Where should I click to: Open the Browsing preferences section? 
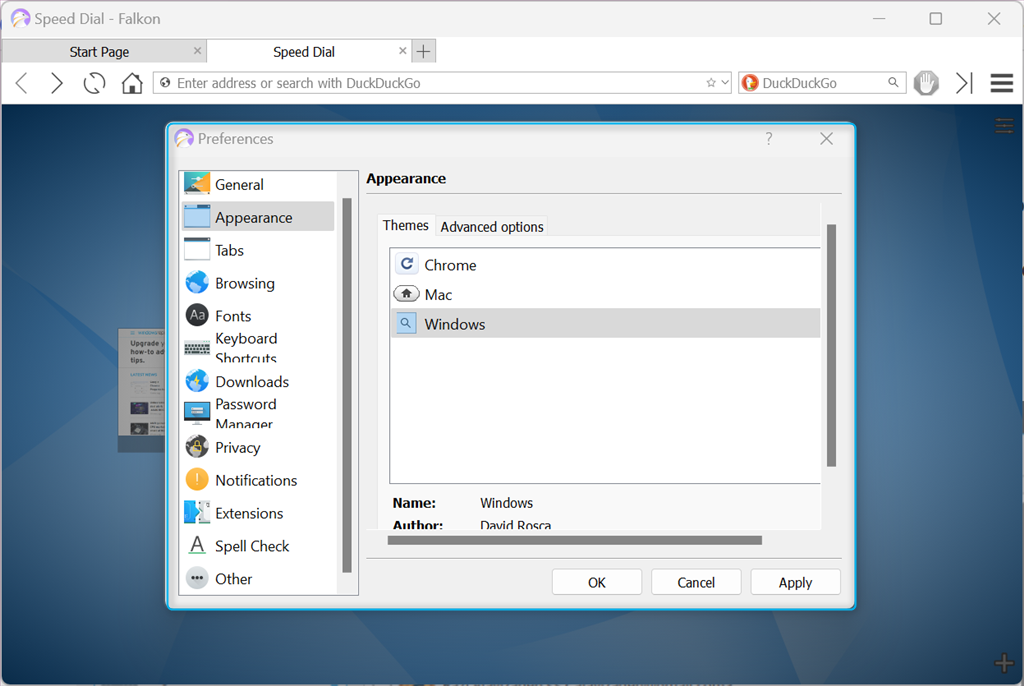(x=258, y=283)
